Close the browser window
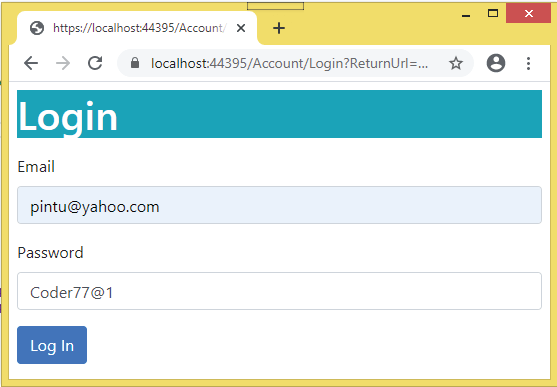 [x=528, y=14]
